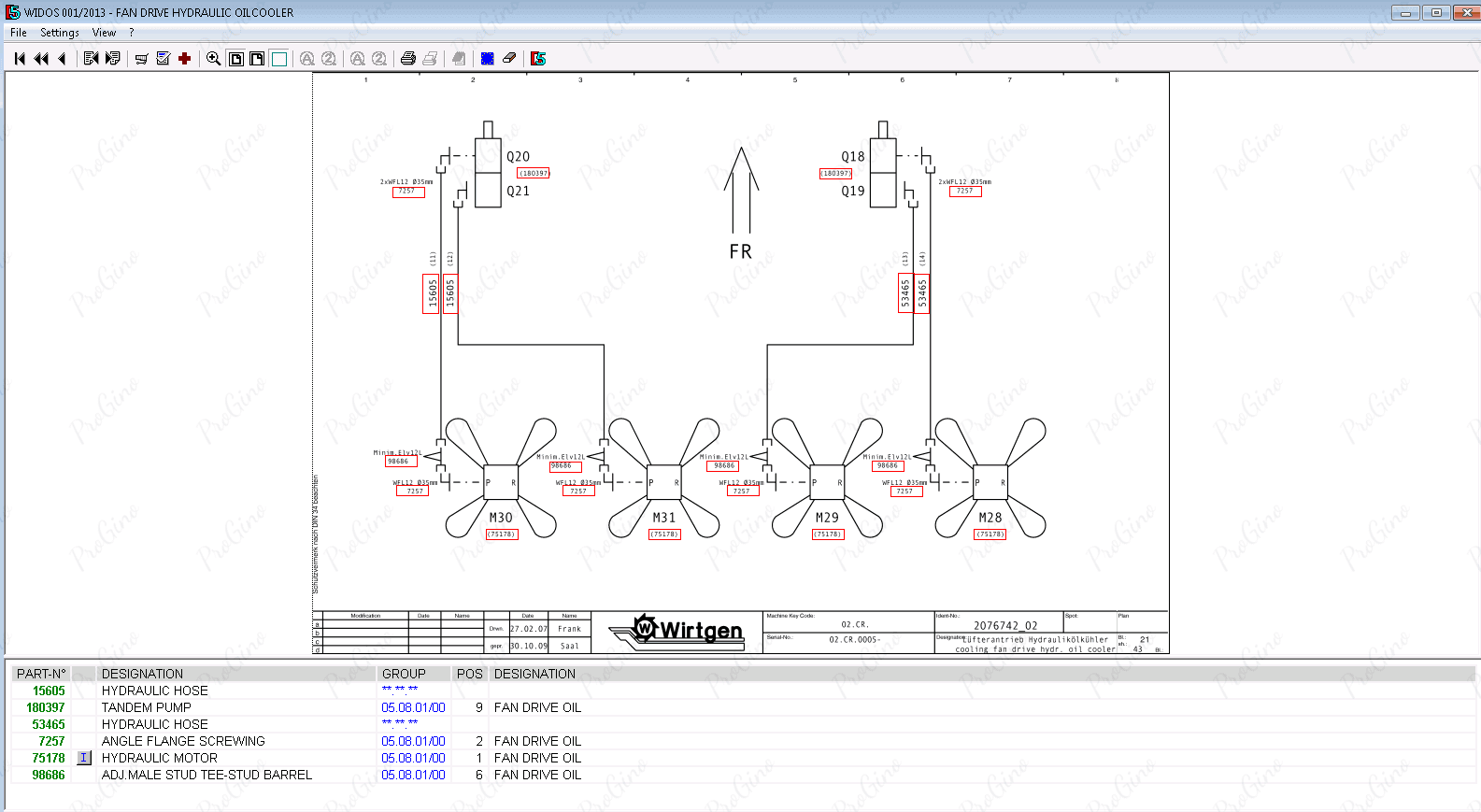Go to first page using skip-back icon
The image size is (1481, 812).
pyautogui.click(x=20, y=59)
